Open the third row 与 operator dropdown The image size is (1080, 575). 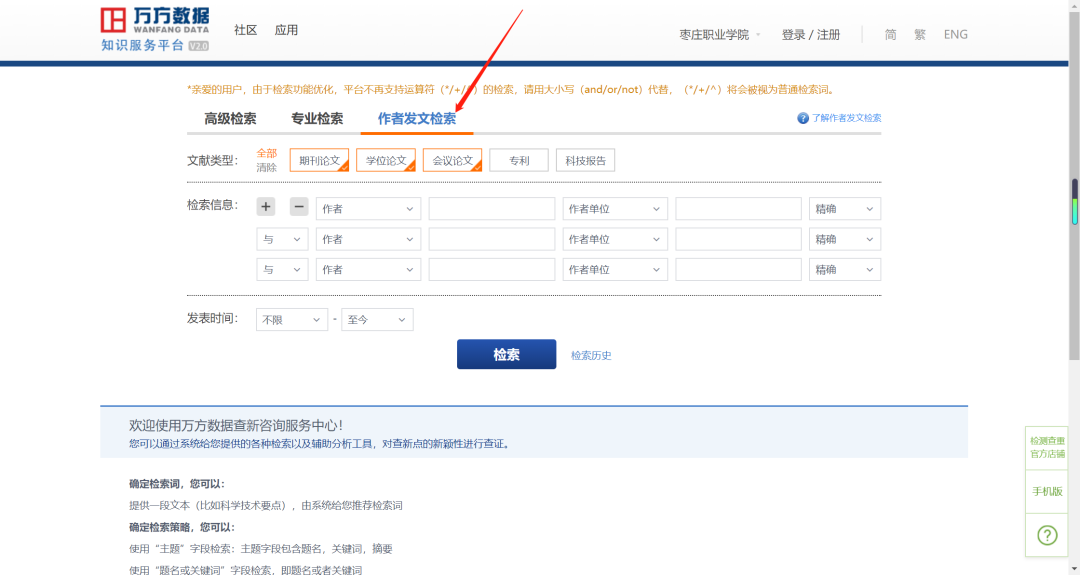[282, 269]
